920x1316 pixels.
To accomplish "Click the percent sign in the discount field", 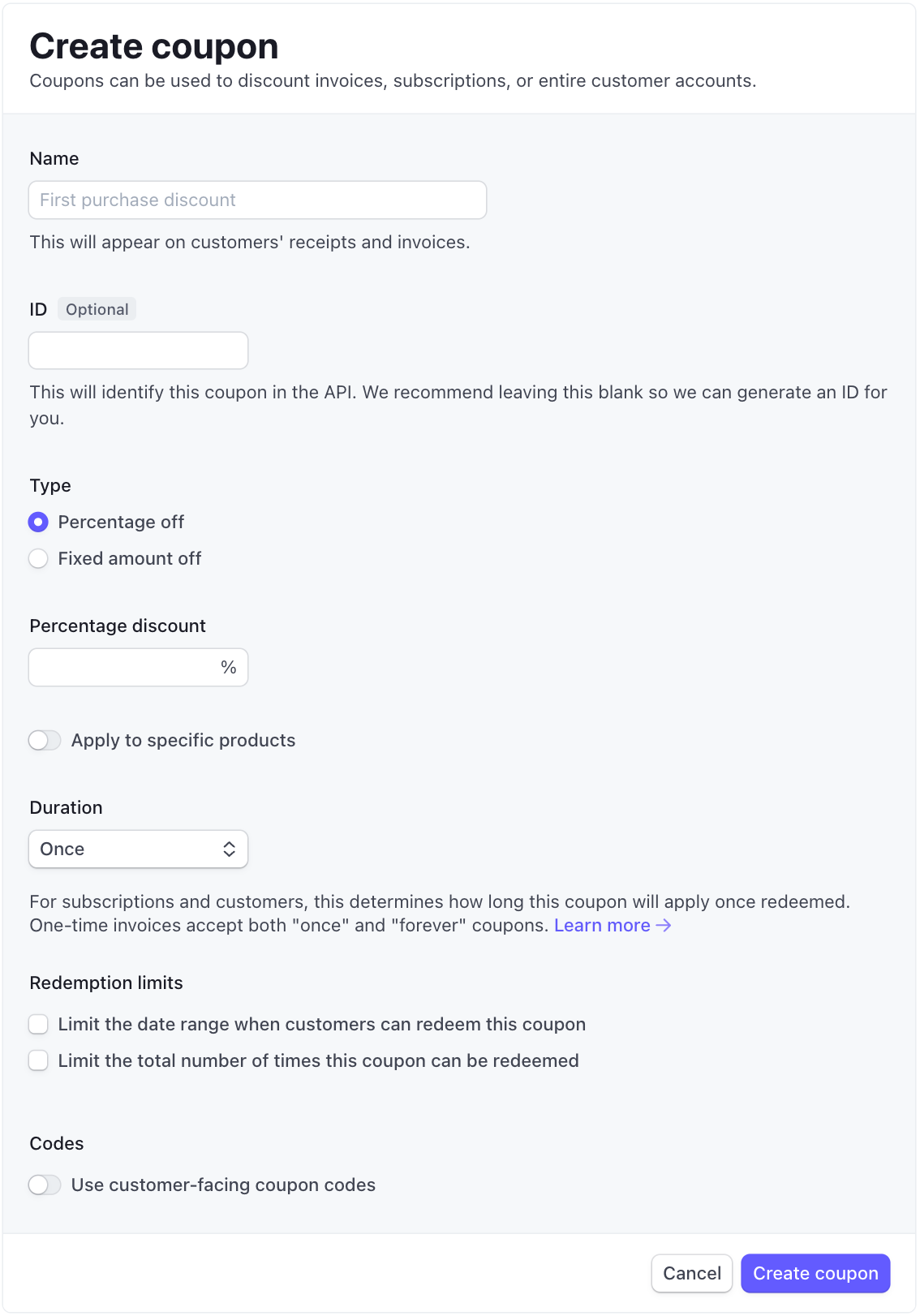I will [x=228, y=667].
